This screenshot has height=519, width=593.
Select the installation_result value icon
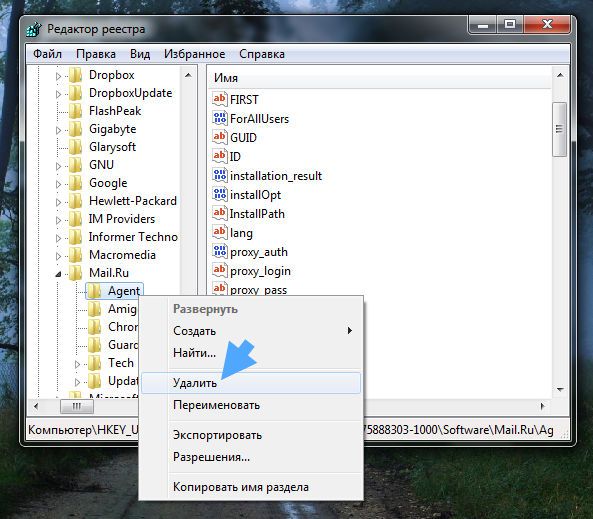[x=220, y=176]
